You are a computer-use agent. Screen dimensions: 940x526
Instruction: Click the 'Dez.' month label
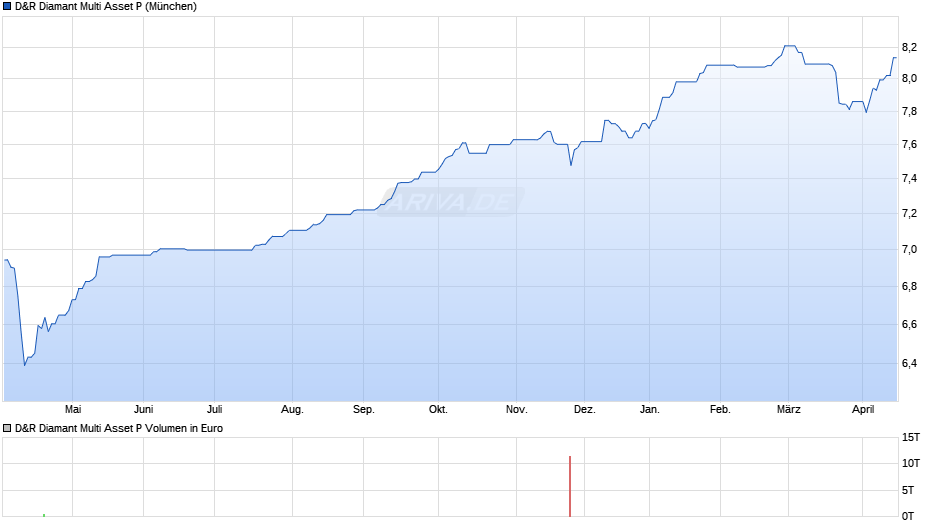pos(585,409)
